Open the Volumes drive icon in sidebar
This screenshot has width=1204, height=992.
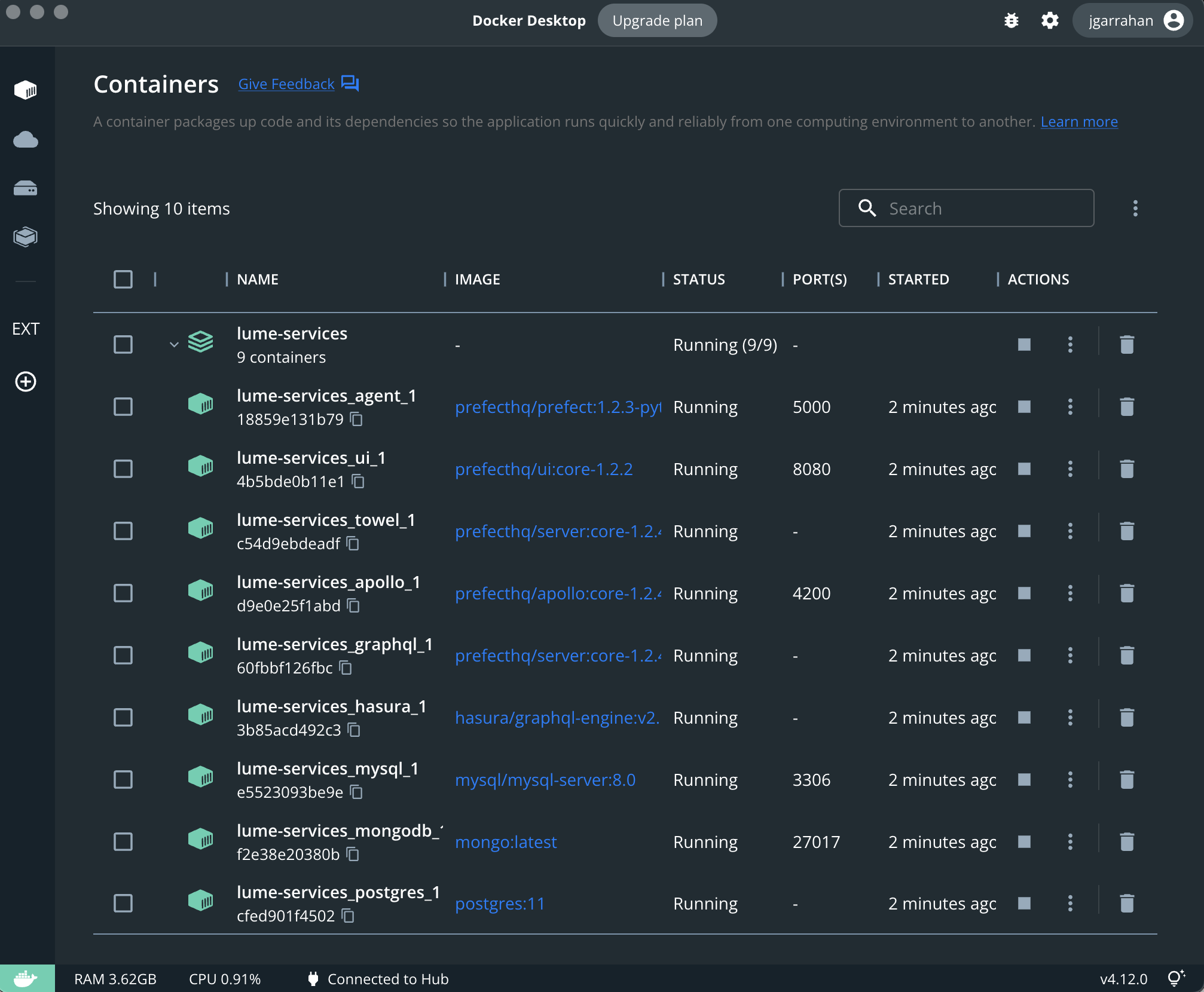point(26,188)
